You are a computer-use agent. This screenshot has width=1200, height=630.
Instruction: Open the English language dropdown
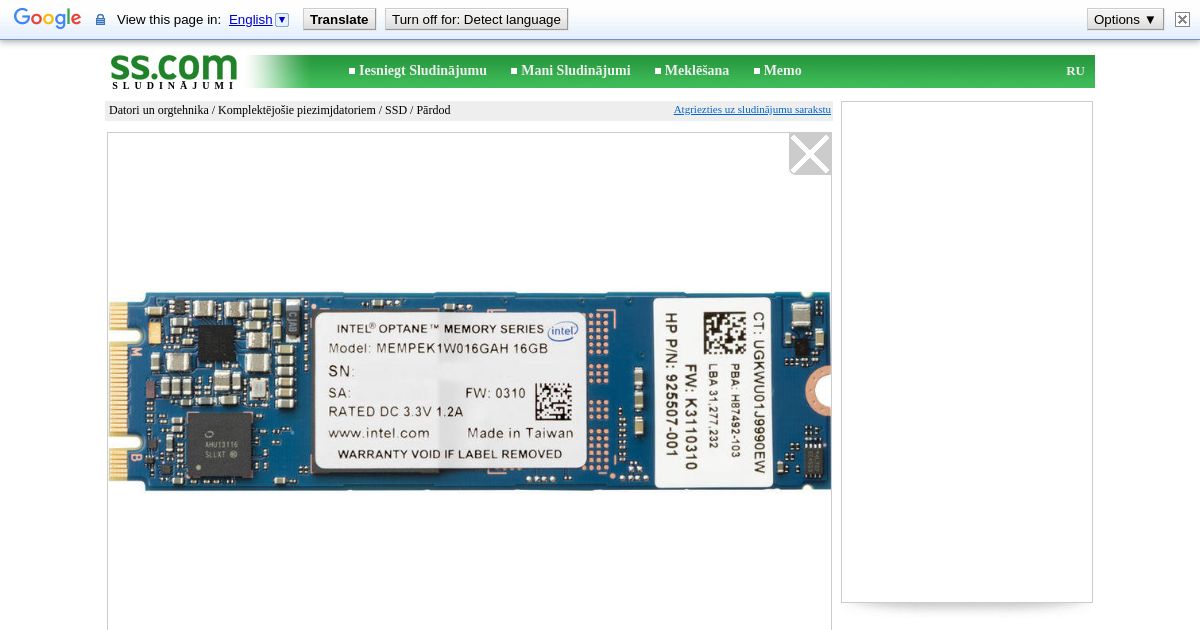point(258,19)
